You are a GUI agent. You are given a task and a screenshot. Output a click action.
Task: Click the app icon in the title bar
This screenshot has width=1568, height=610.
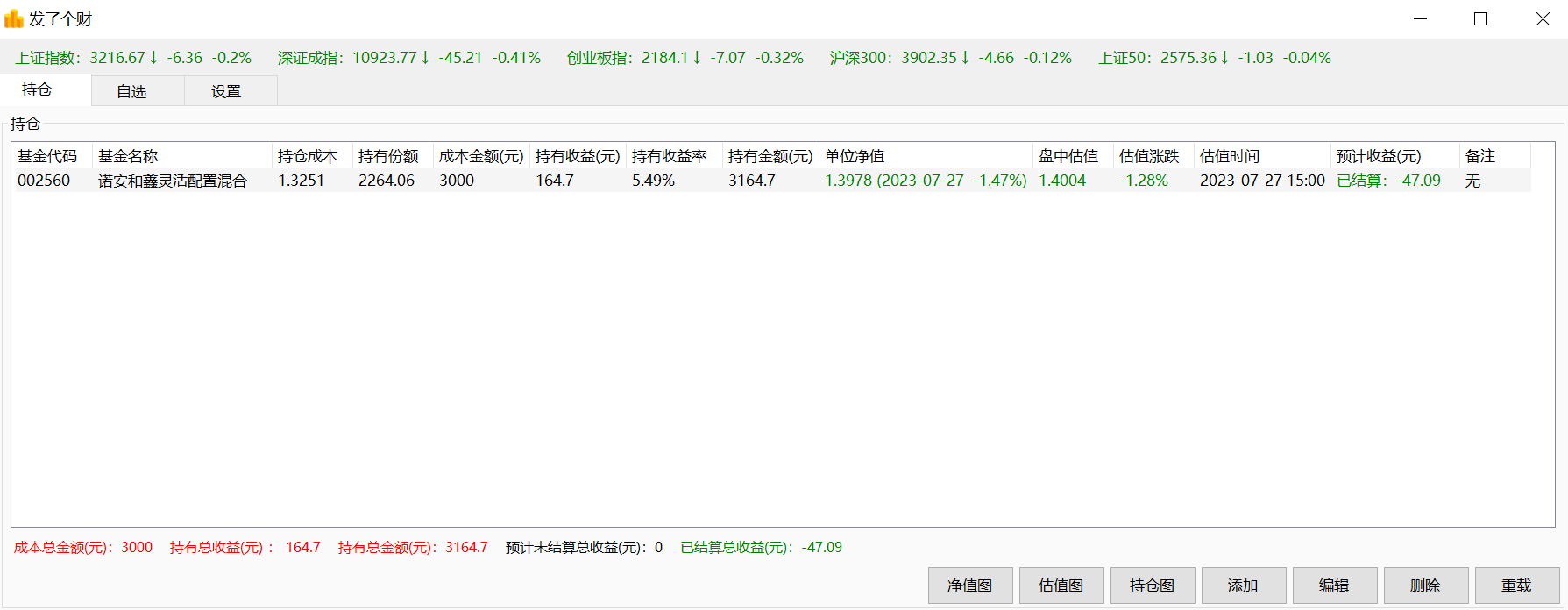coord(14,18)
